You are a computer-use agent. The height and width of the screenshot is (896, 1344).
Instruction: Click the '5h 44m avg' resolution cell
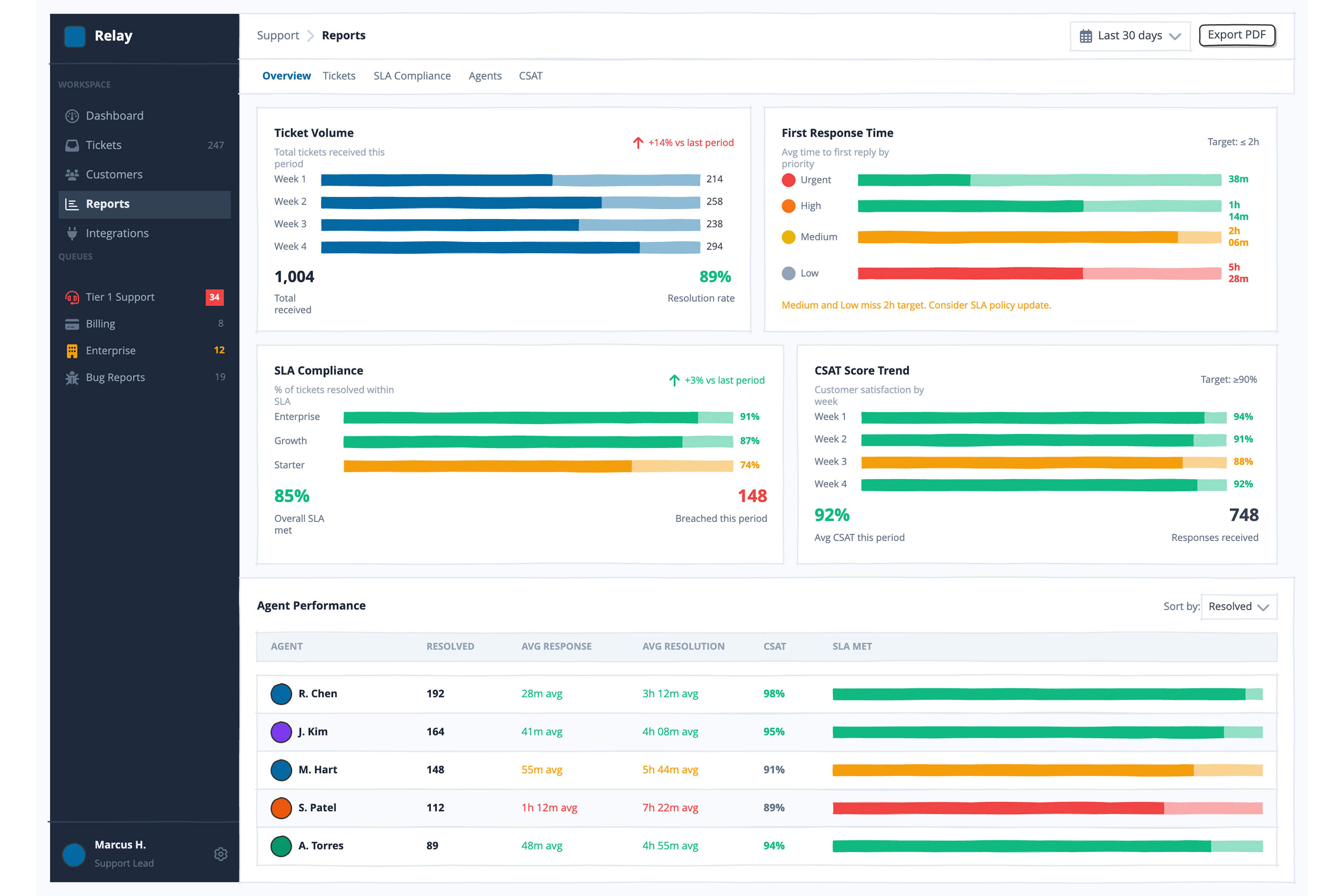(670, 770)
